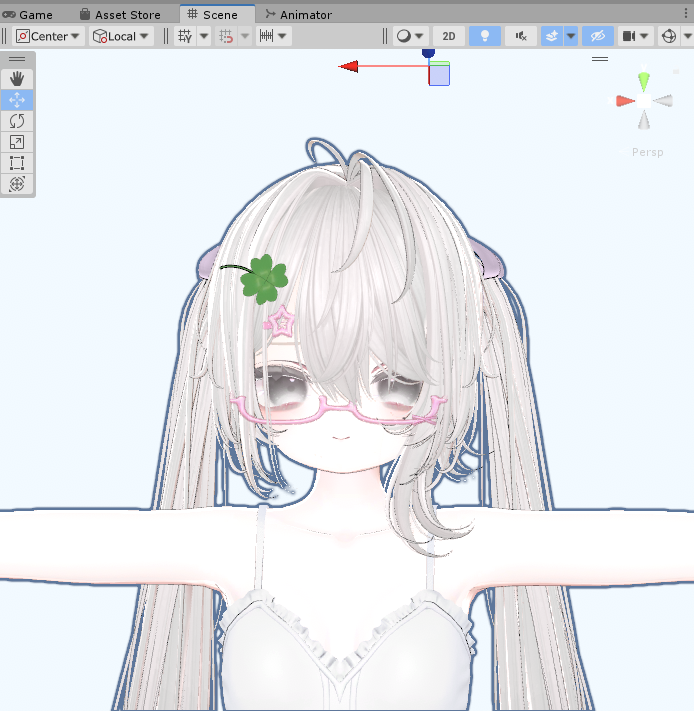Click the orientation overlay drag handle

tap(600, 59)
